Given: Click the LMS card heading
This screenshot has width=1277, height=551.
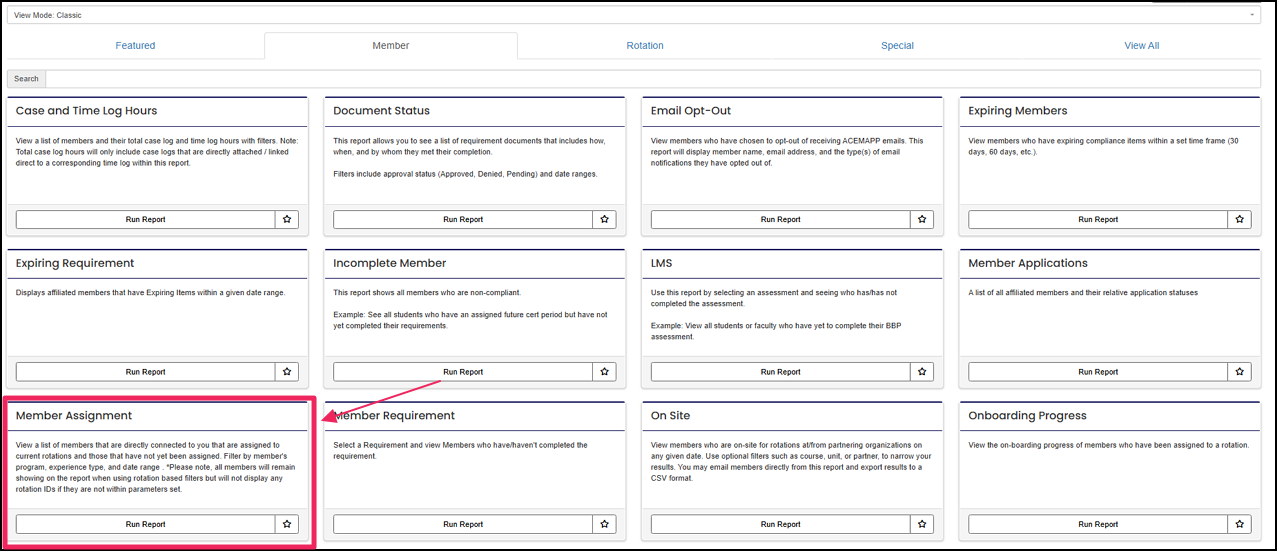Looking at the screenshot, I should (x=662, y=263).
